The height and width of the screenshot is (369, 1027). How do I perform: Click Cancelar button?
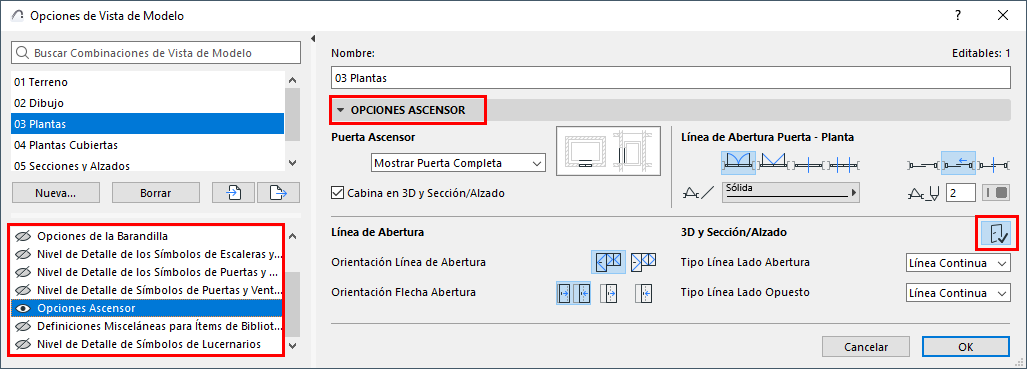click(x=866, y=347)
